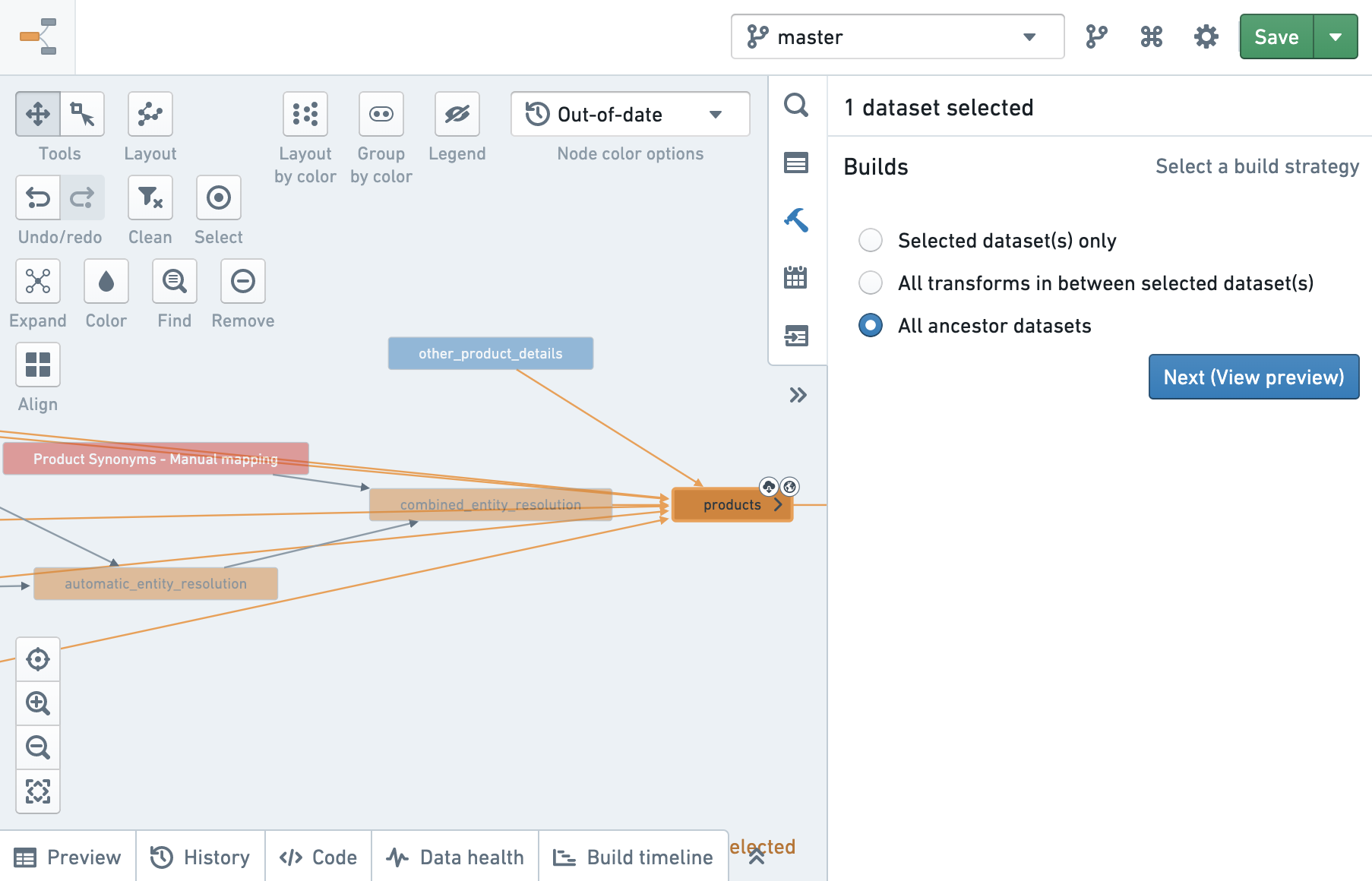The image size is (1372, 881).
Task: Collapse the right sidebar with double chevron
Action: click(x=798, y=395)
